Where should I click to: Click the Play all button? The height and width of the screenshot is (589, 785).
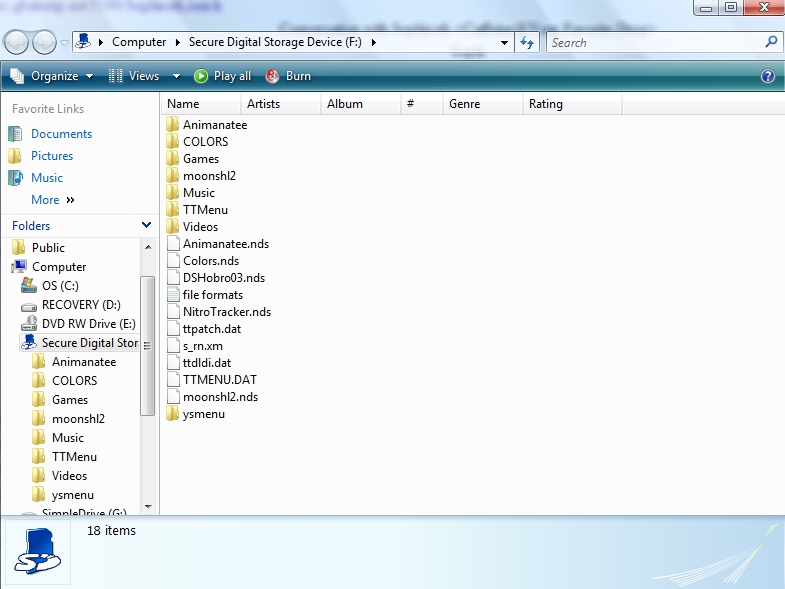click(x=223, y=76)
